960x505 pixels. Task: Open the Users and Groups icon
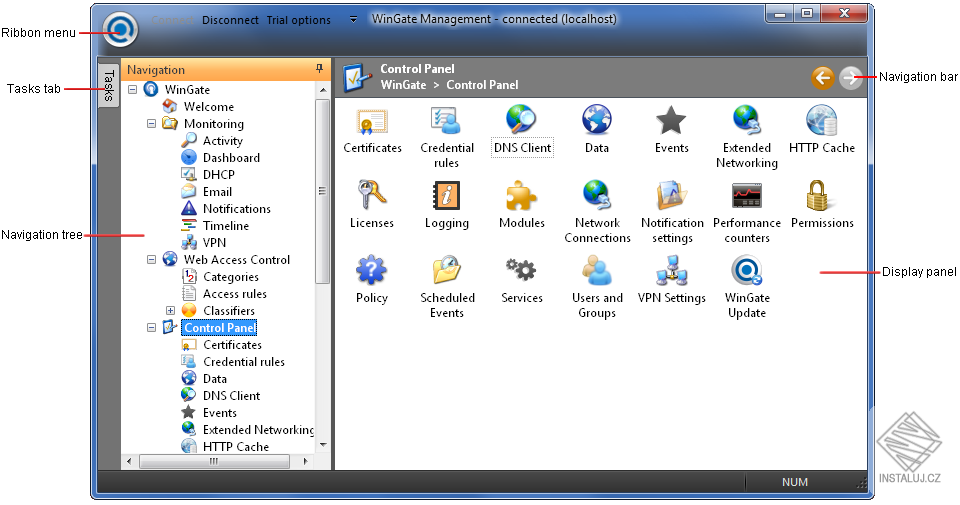click(596, 270)
